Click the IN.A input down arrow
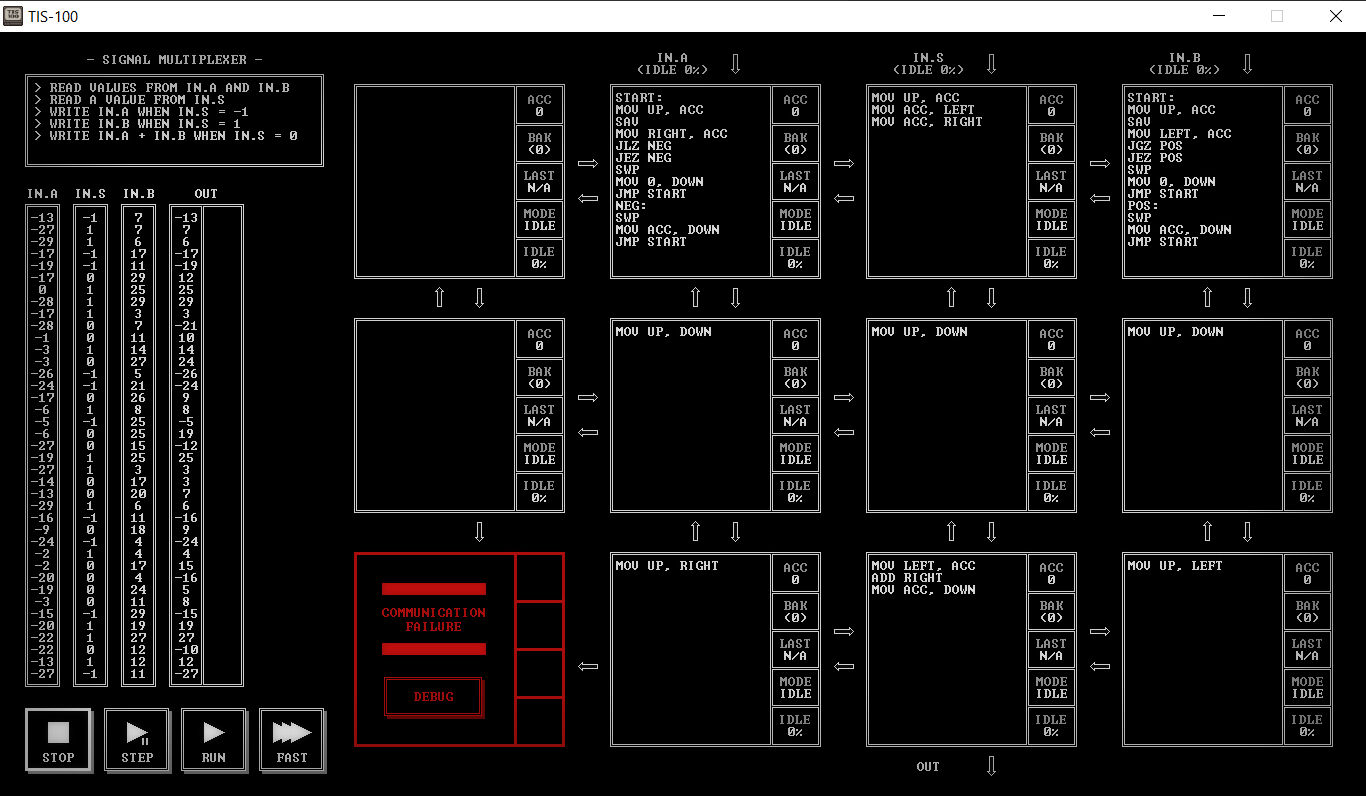This screenshot has width=1366, height=796. click(x=735, y=64)
